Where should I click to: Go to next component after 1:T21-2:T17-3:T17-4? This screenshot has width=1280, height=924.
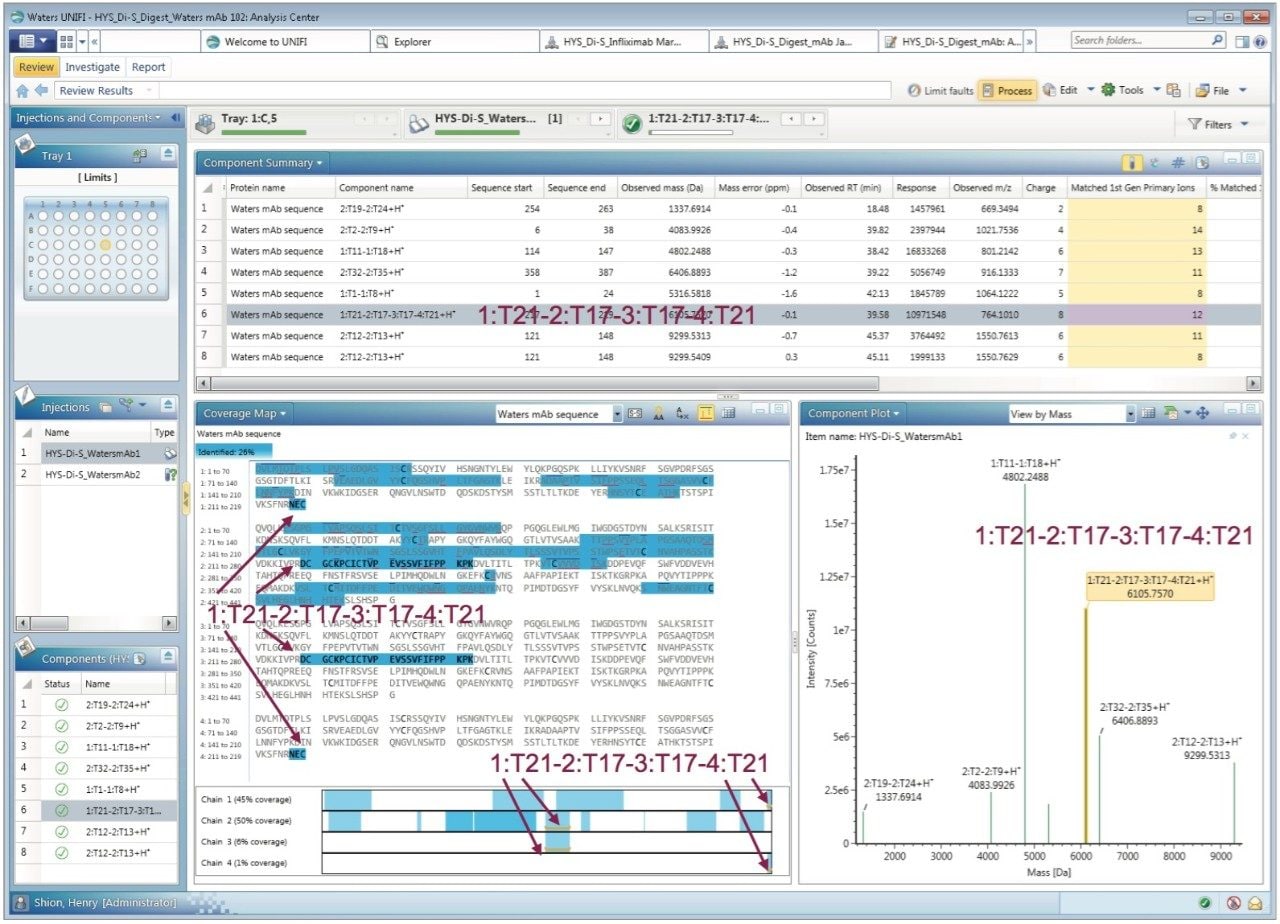tap(816, 119)
